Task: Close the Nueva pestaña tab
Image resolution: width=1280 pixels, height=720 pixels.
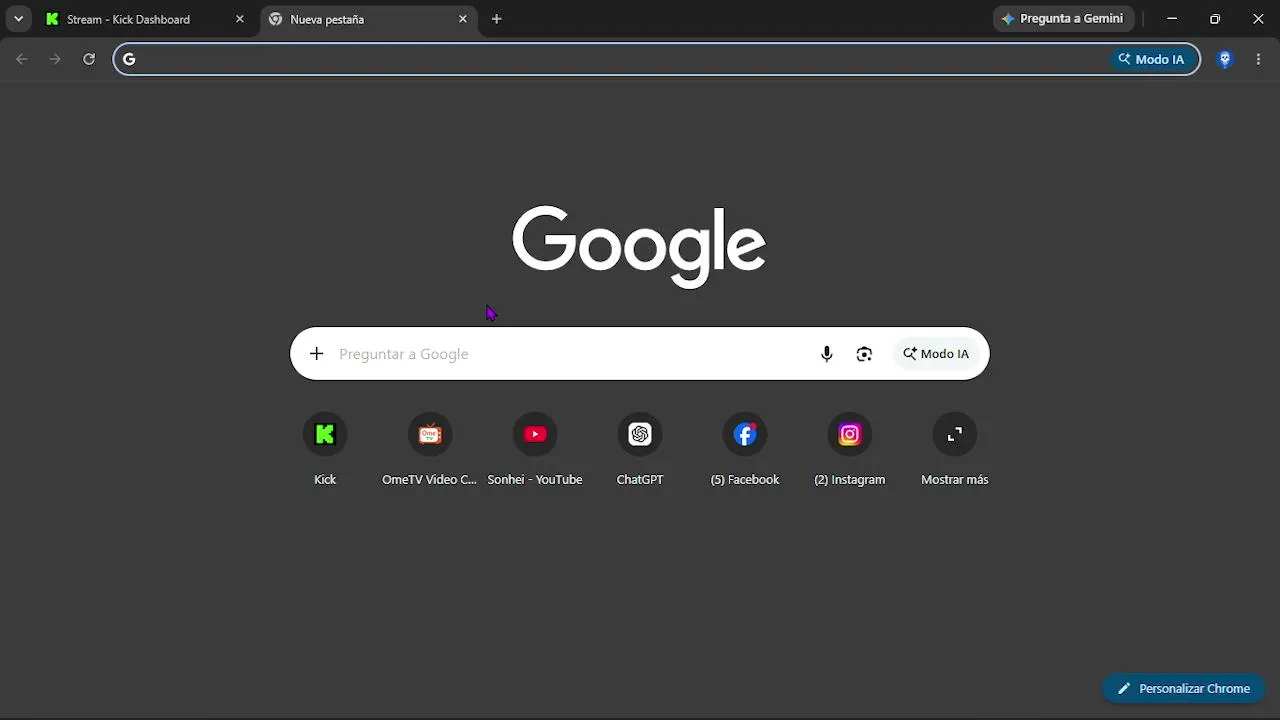Action: [462, 19]
